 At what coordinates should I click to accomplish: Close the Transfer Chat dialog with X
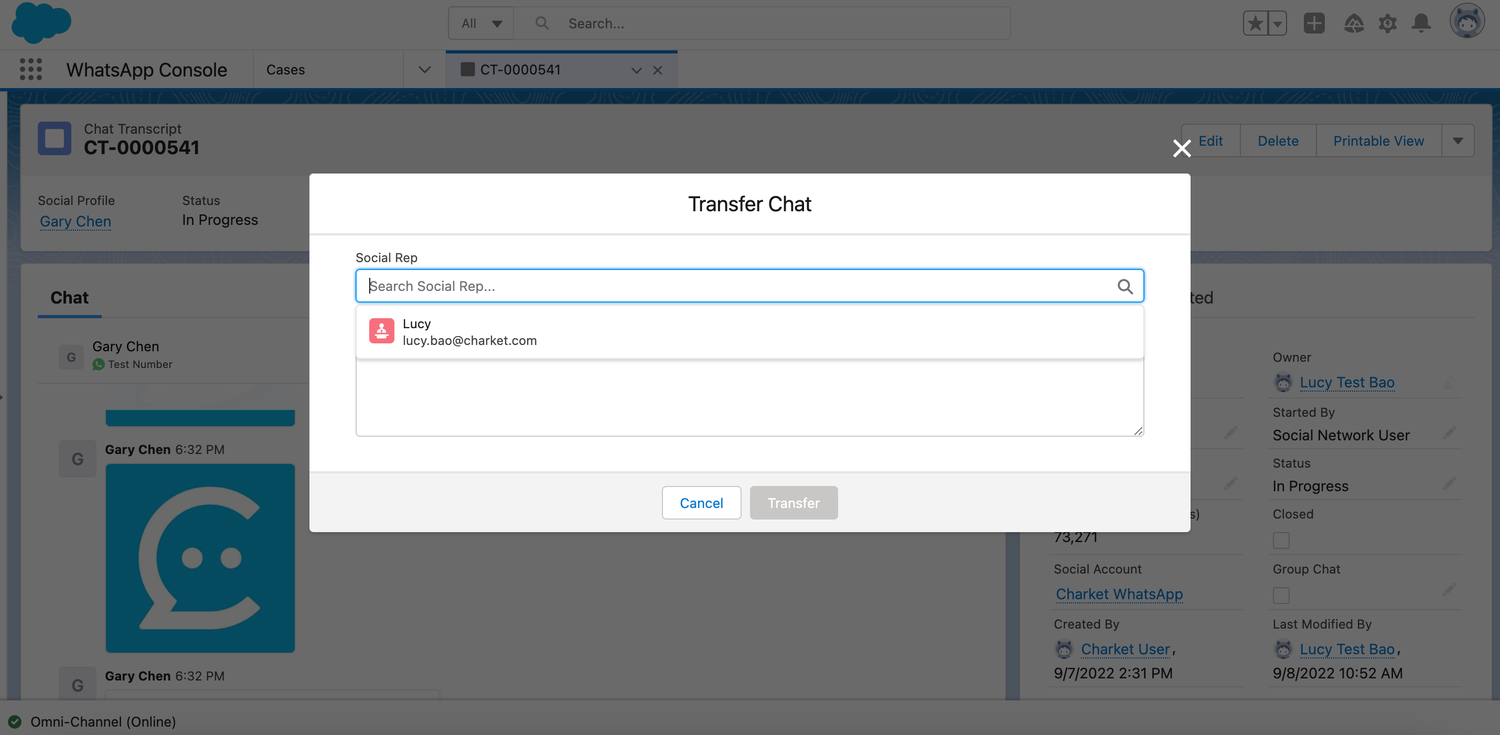(x=1182, y=148)
